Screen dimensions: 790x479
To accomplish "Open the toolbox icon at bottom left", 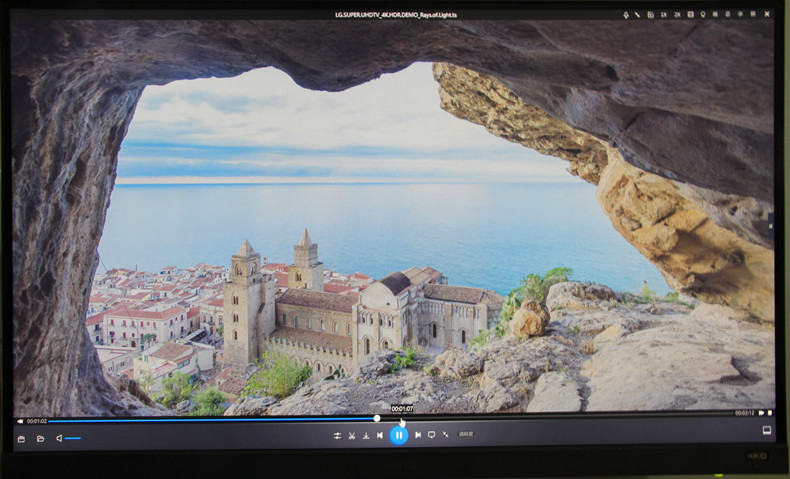I will pos(21,438).
